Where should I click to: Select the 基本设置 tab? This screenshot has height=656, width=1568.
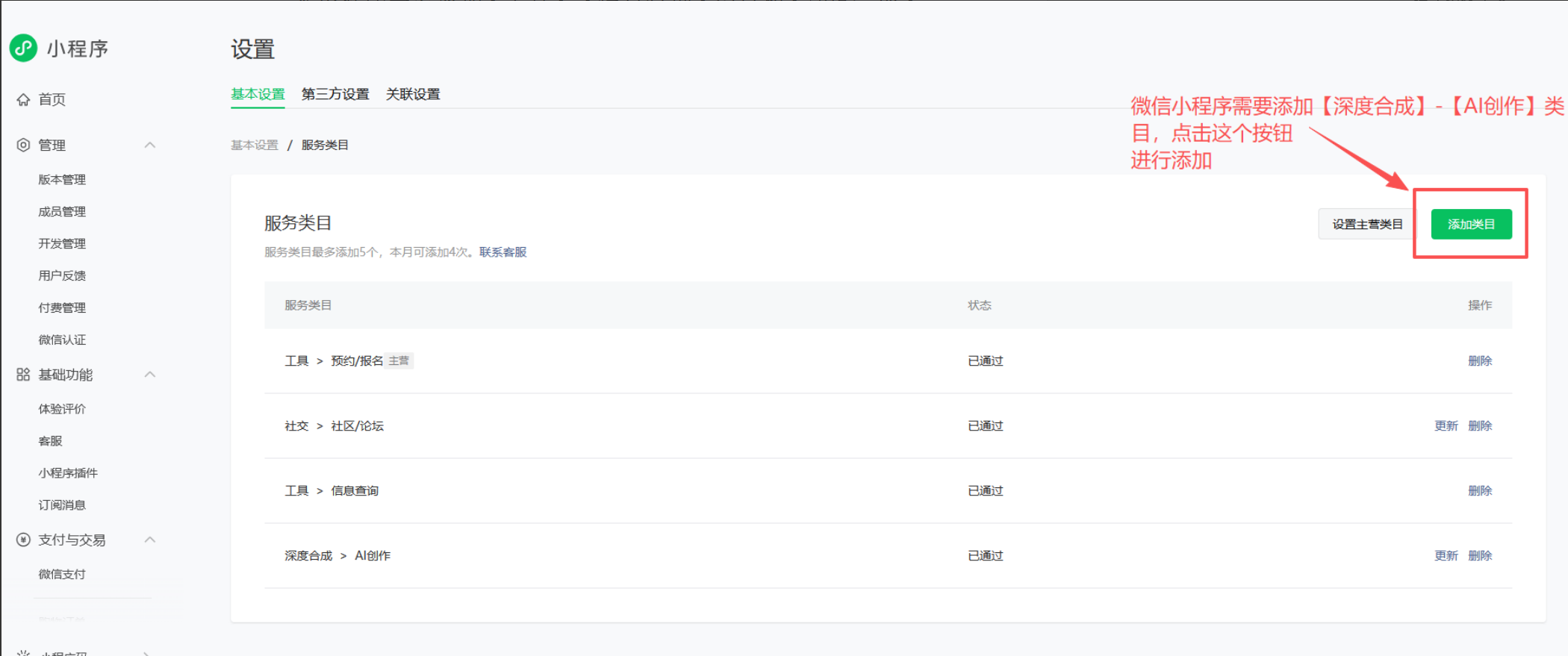point(258,94)
